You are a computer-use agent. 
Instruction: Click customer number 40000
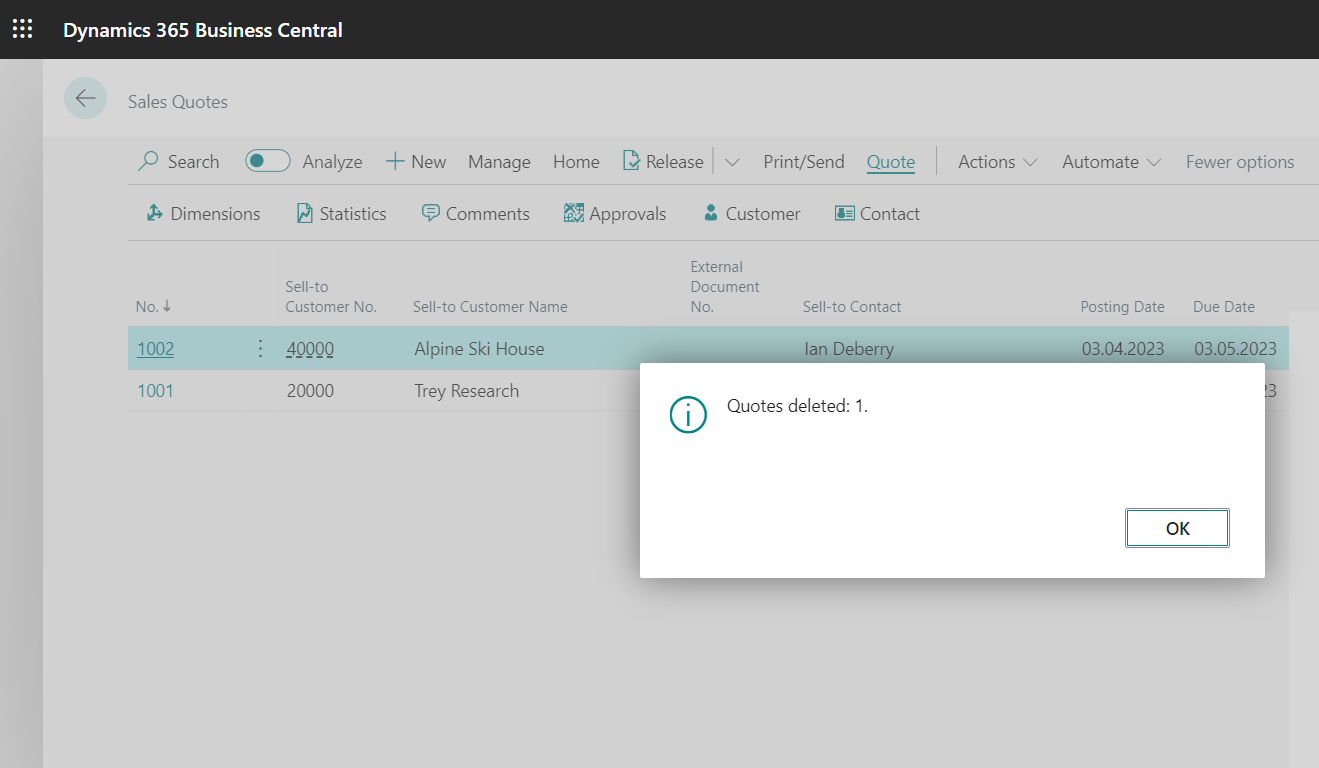(x=310, y=349)
